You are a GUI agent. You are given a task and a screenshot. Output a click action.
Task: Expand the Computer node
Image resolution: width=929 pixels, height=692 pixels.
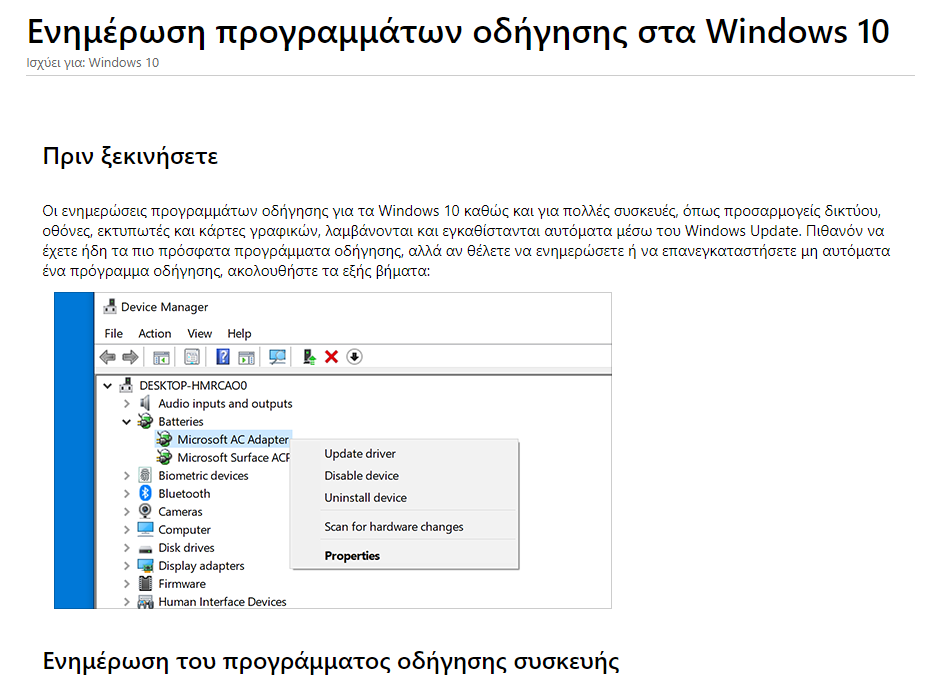point(126,530)
